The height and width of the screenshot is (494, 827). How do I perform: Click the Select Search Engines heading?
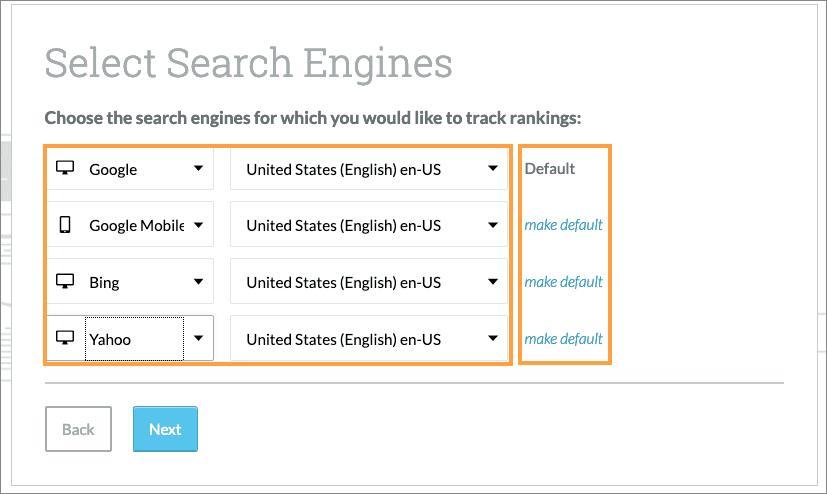click(248, 63)
